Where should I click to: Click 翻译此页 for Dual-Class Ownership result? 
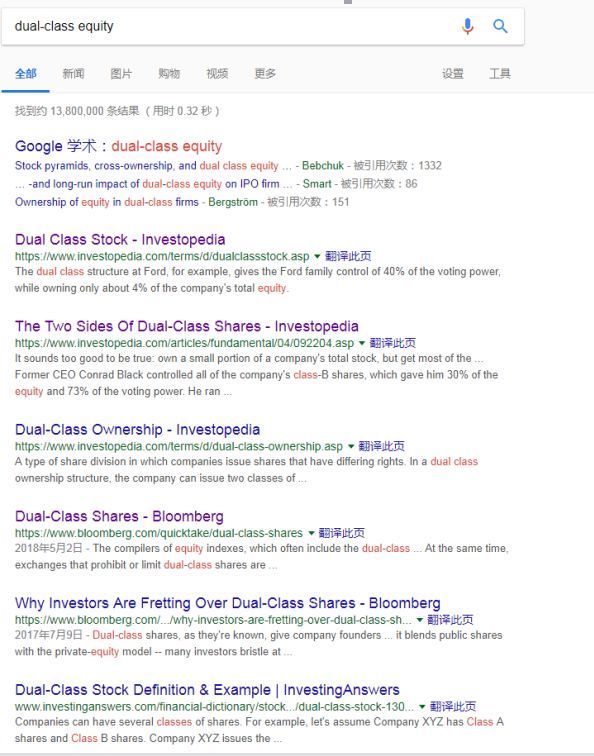coord(381,446)
